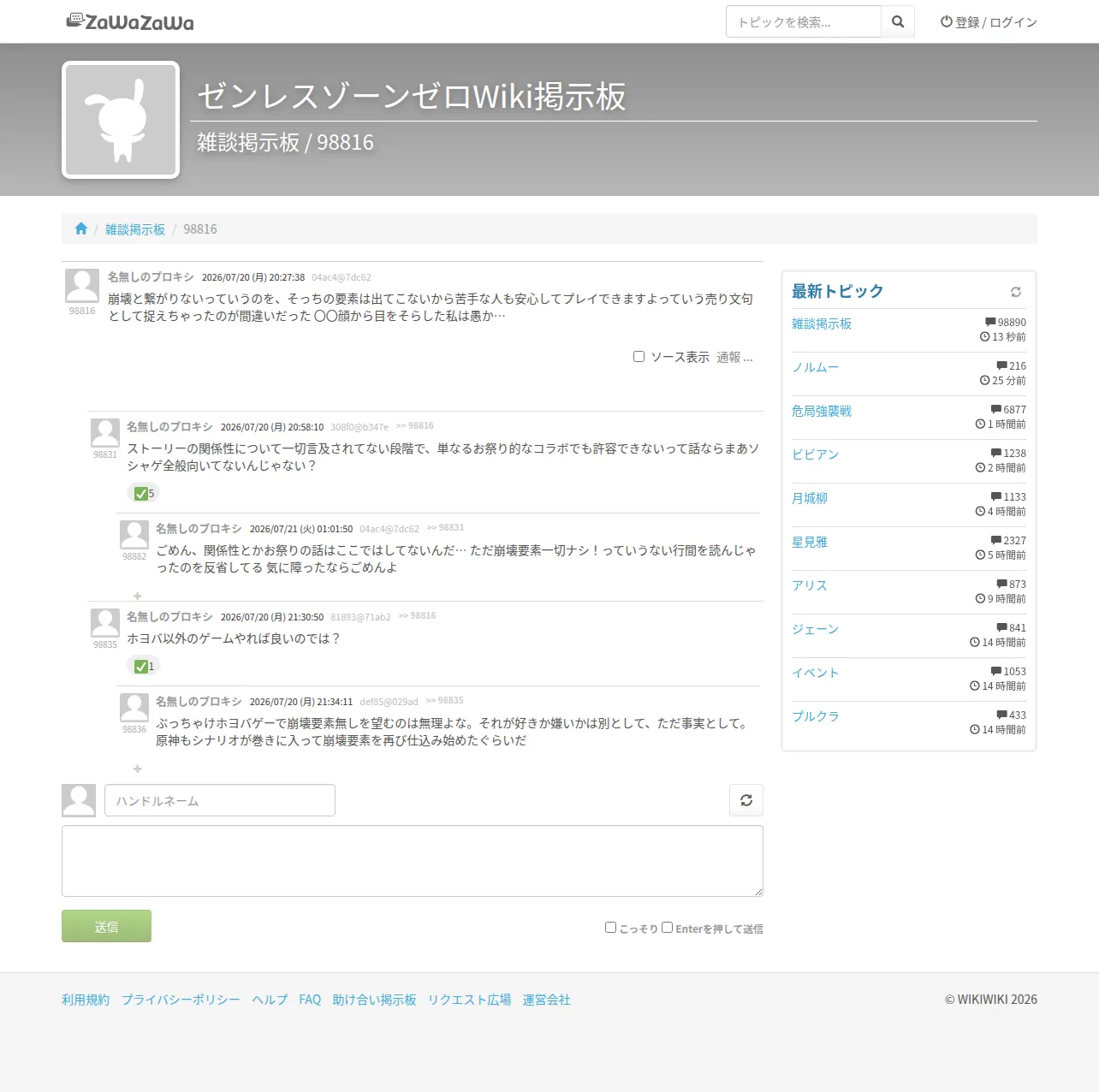Image resolution: width=1099 pixels, height=1092 pixels.
Task: Click the >> 98835 reply reference link
Action: (x=445, y=700)
